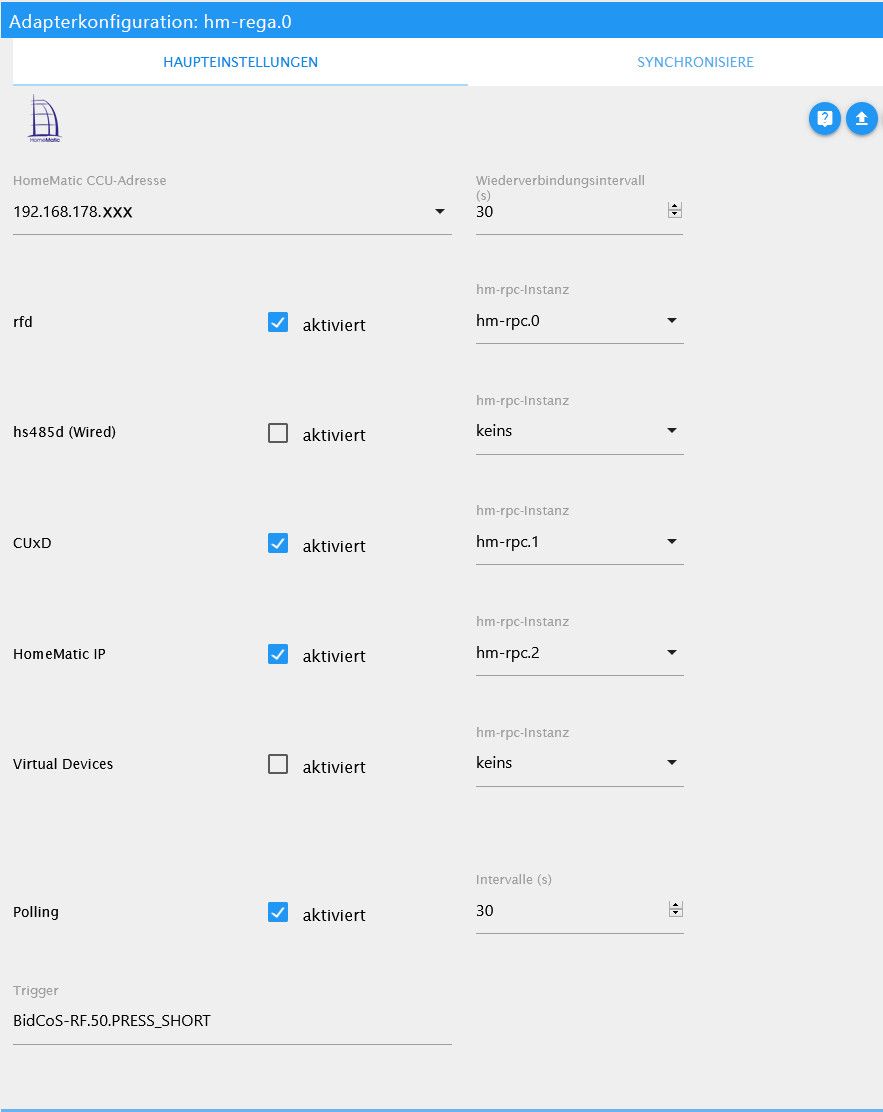This screenshot has height=1112, width=883.
Task: Toggle the HomeMatic IP checkbox
Action: click(278, 654)
